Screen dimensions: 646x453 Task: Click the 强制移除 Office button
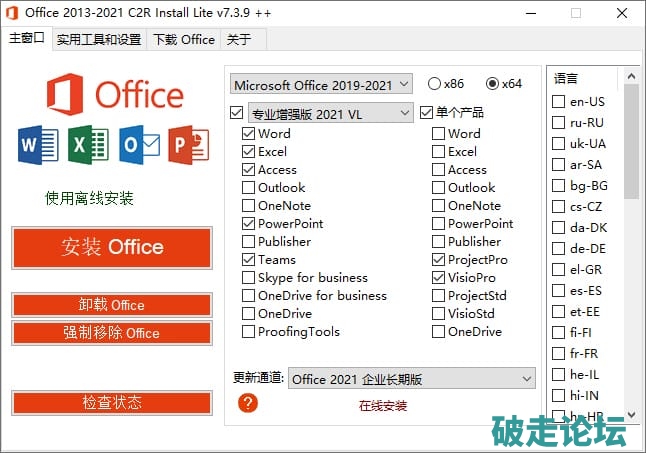pos(111,333)
